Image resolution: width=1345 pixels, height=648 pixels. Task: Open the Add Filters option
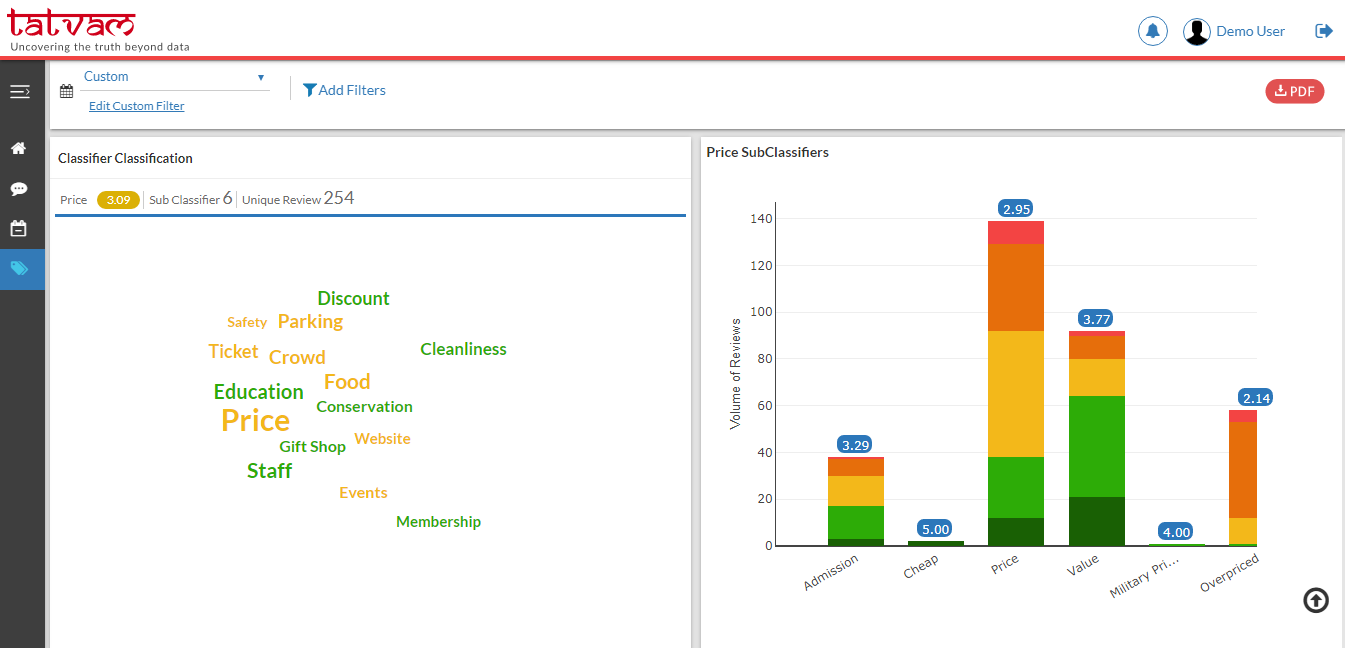click(x=344, y=90)
